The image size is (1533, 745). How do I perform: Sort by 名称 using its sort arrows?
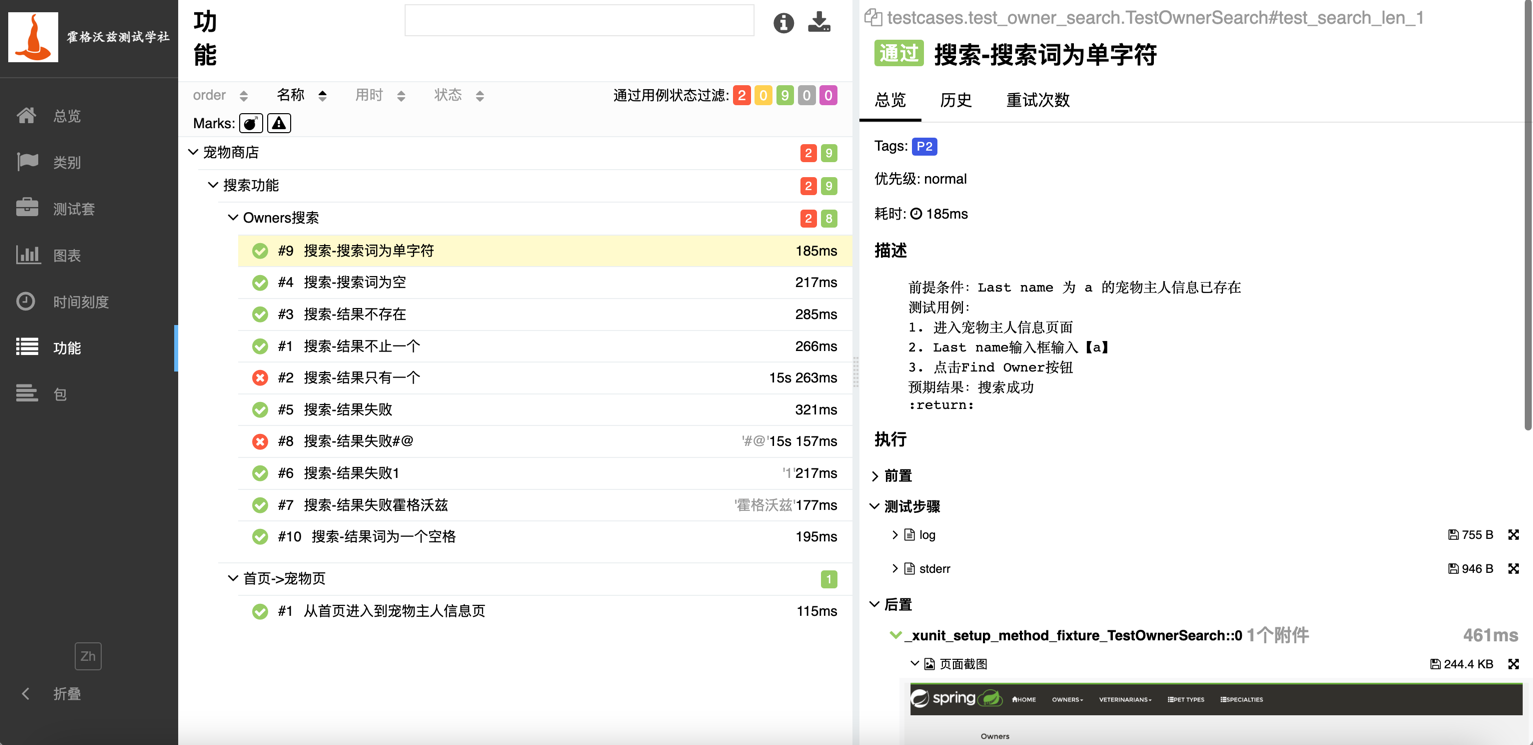tap(322, 96)
